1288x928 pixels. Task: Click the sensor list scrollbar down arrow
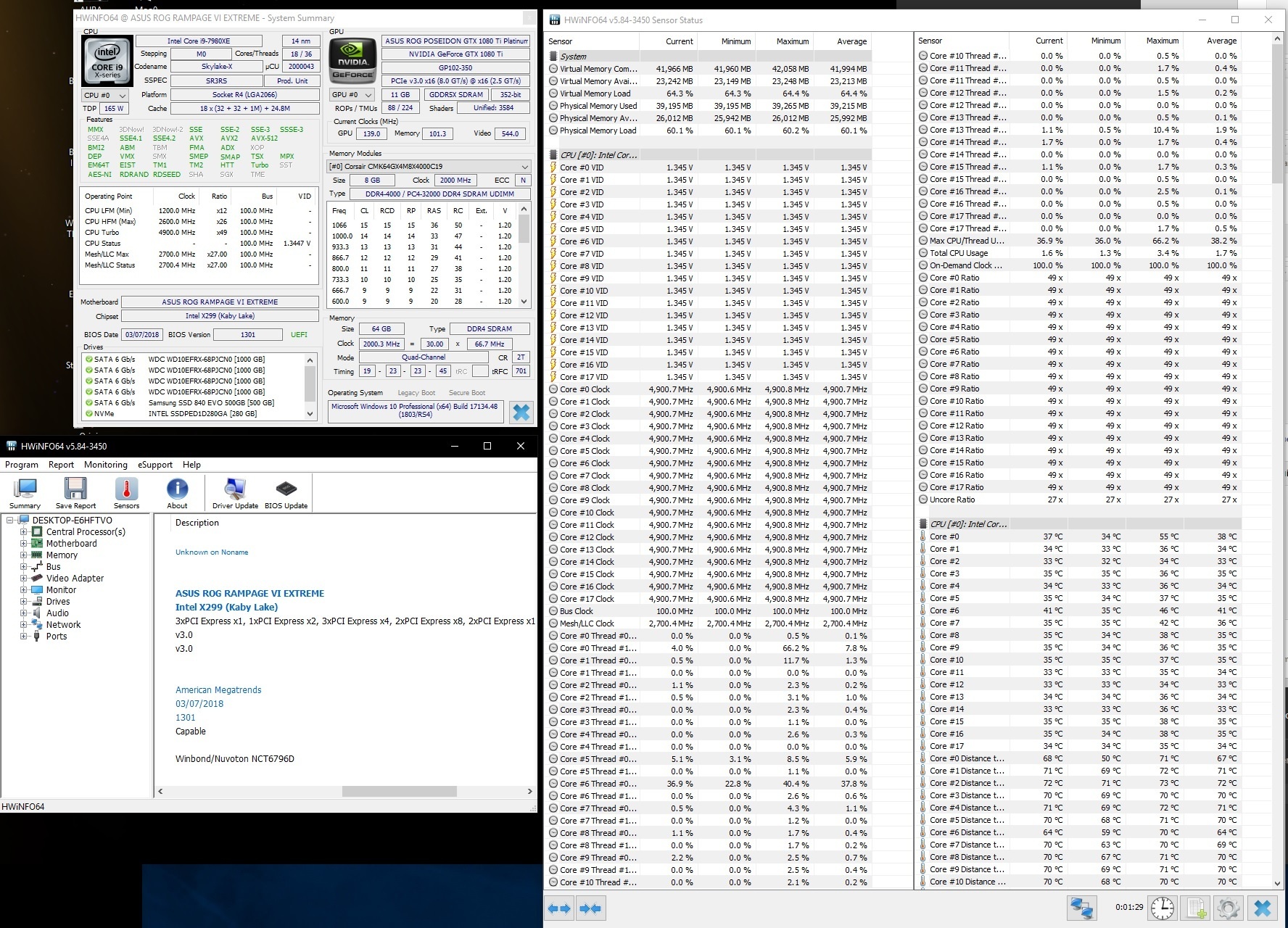(x=1277, y=883)
